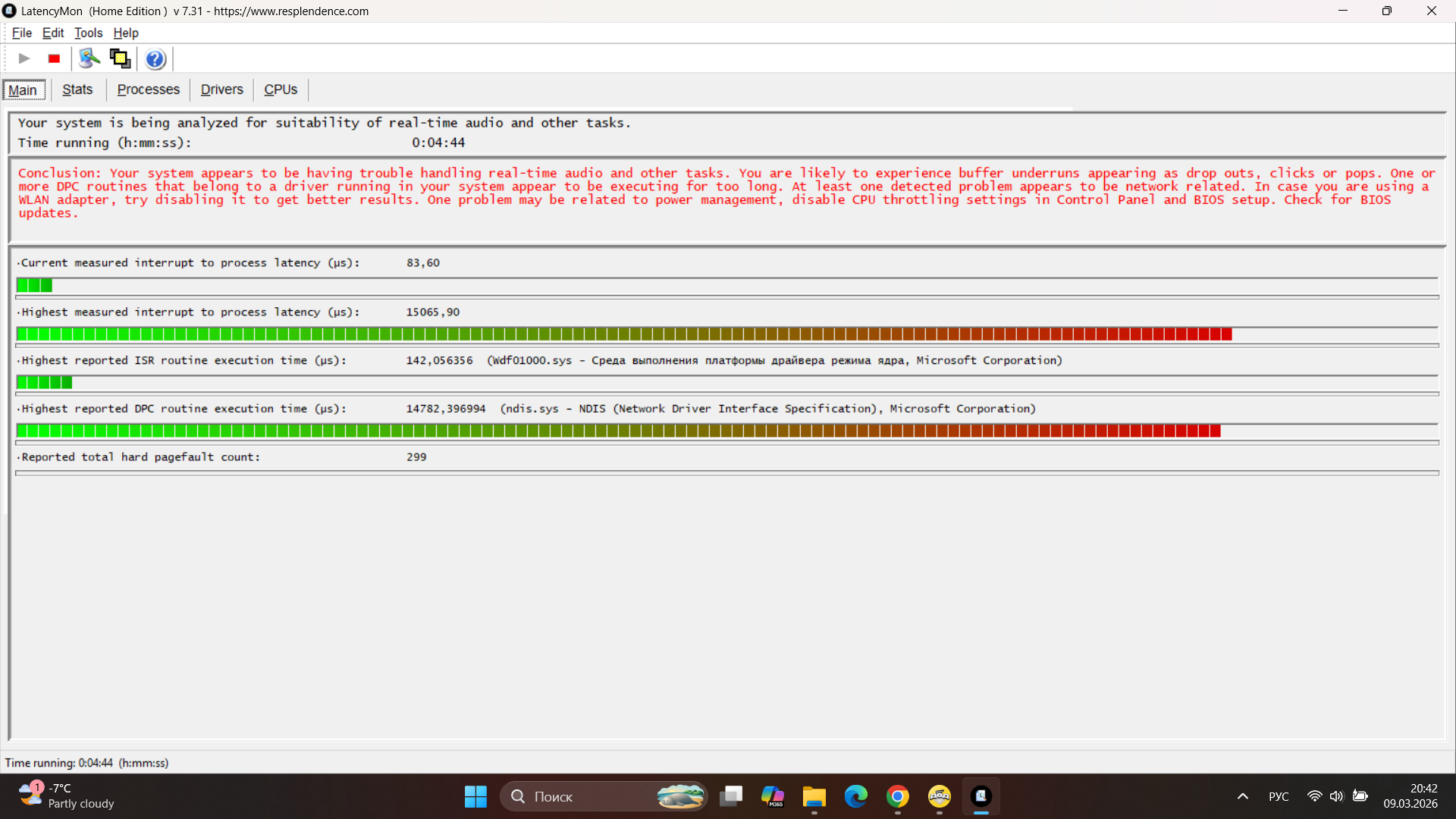This screenshot has height=819, width=1456.
Task: Click the LatencyMon taskbar icon
Action: 981,796
